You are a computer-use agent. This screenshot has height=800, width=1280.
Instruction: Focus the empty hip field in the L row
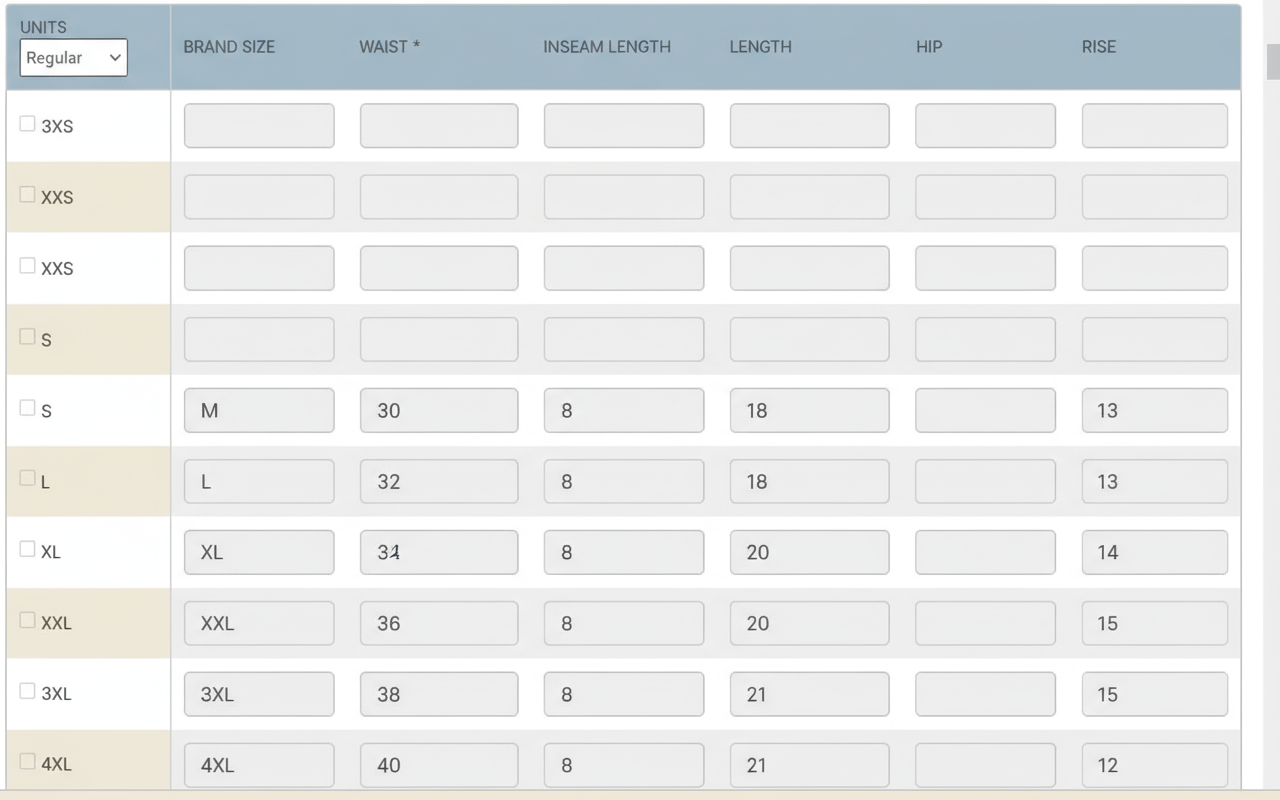985,481
